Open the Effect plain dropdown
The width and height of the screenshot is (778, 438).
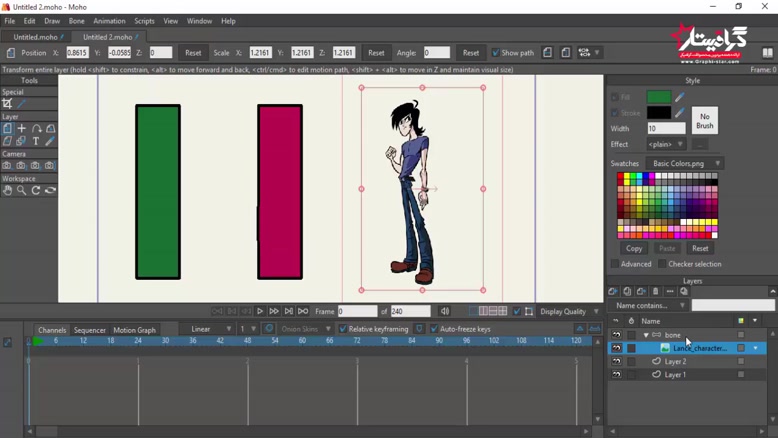tap(666, 144)
